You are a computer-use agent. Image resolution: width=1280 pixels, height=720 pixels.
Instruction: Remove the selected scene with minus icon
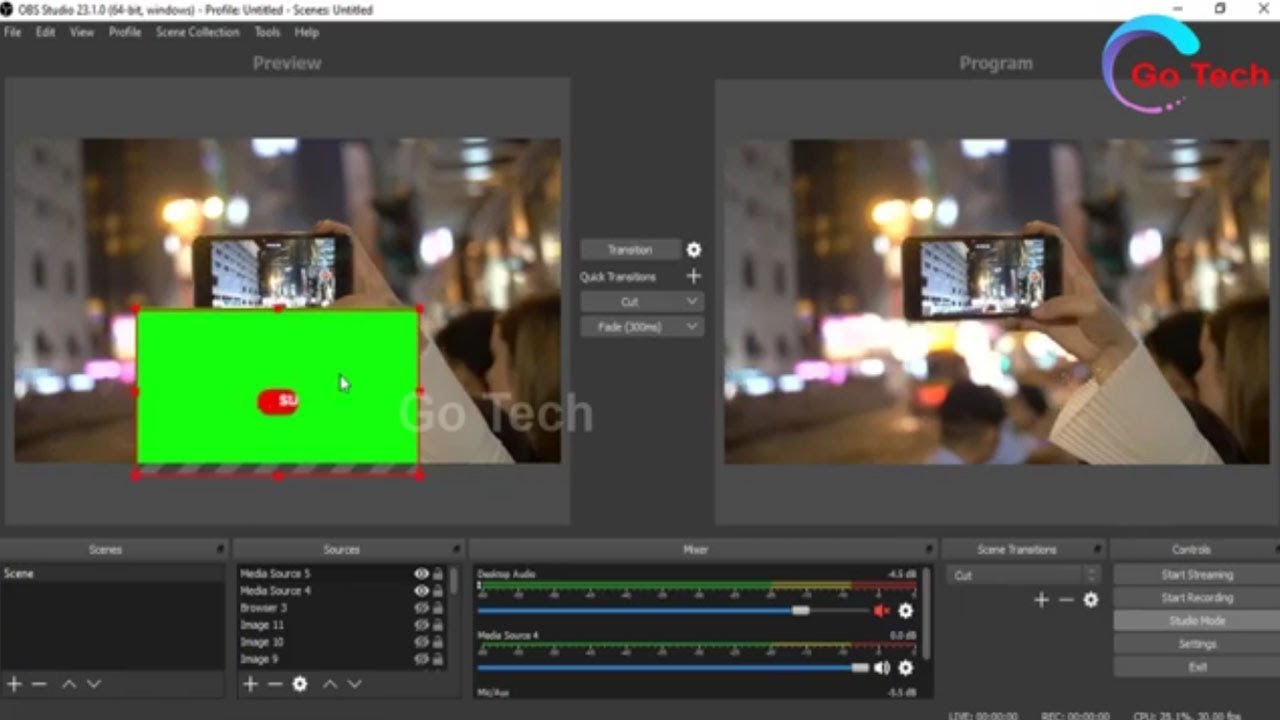point(39,684)
